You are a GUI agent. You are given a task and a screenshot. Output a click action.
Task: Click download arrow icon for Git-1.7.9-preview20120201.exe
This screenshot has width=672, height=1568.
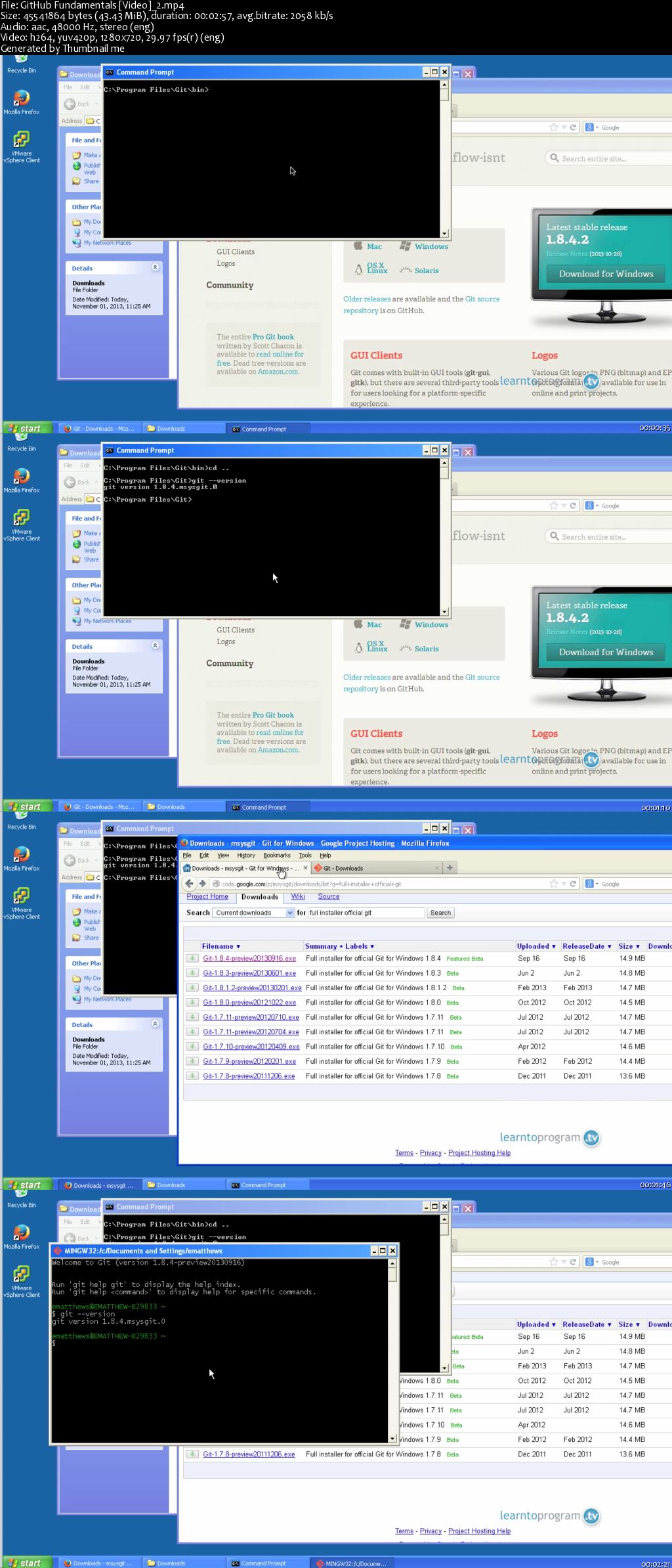click(x=192, y=1061)
